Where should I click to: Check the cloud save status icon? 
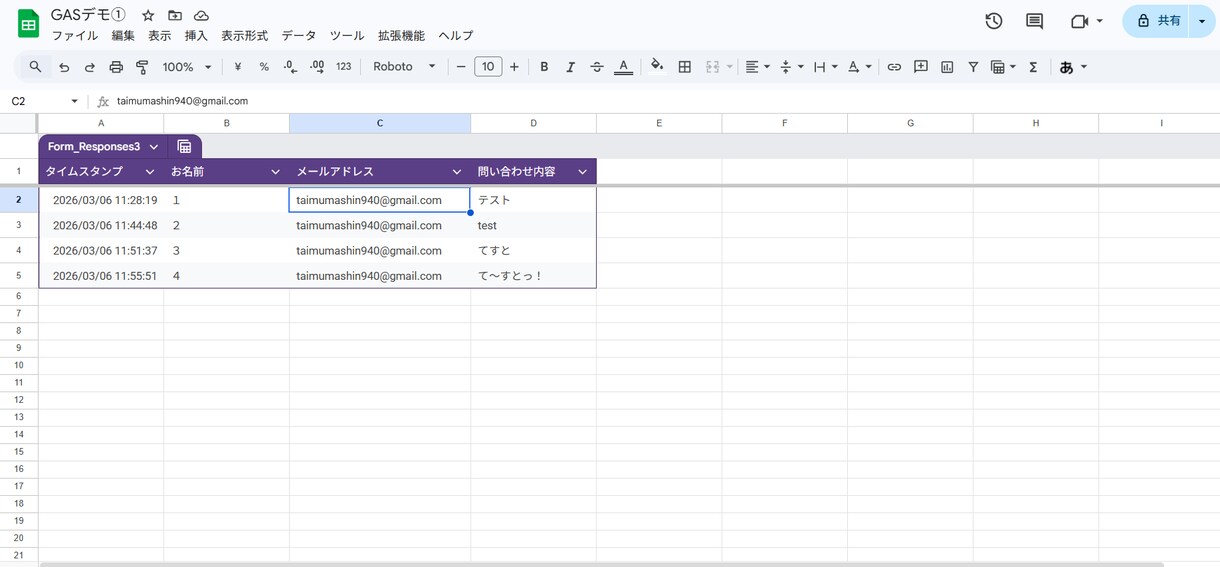point(201,16)
